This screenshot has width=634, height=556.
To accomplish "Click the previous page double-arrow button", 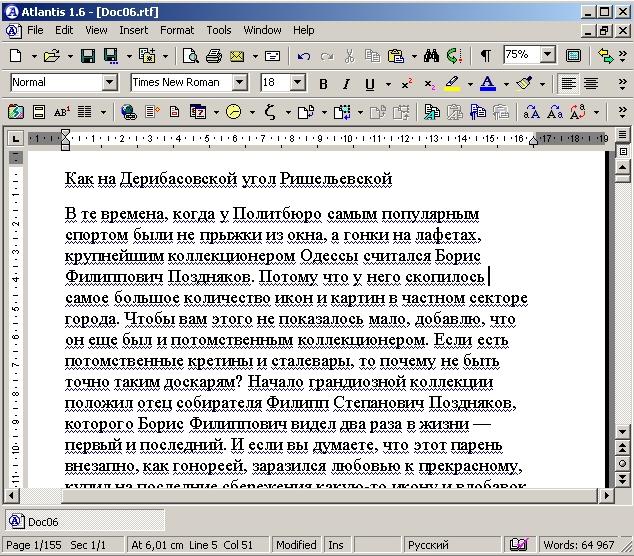I will pyautogui.click(x=622, y=447).
